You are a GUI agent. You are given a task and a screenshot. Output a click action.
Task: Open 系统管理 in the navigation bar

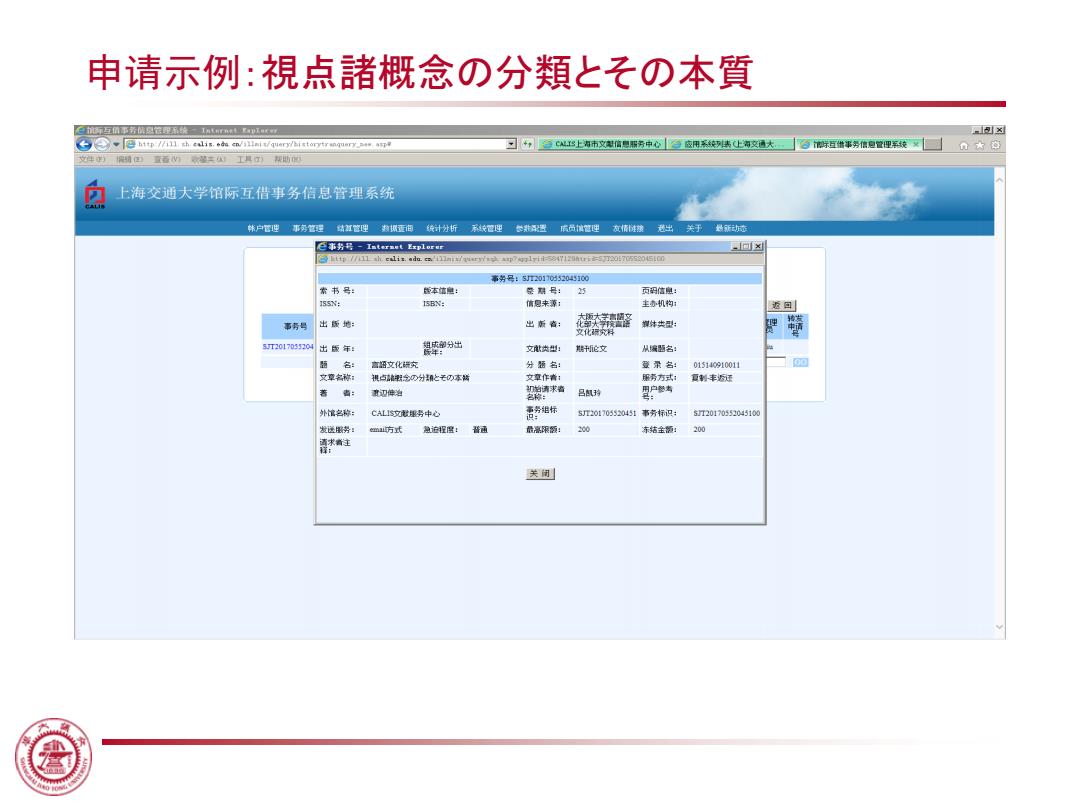(x=486, y=228)
